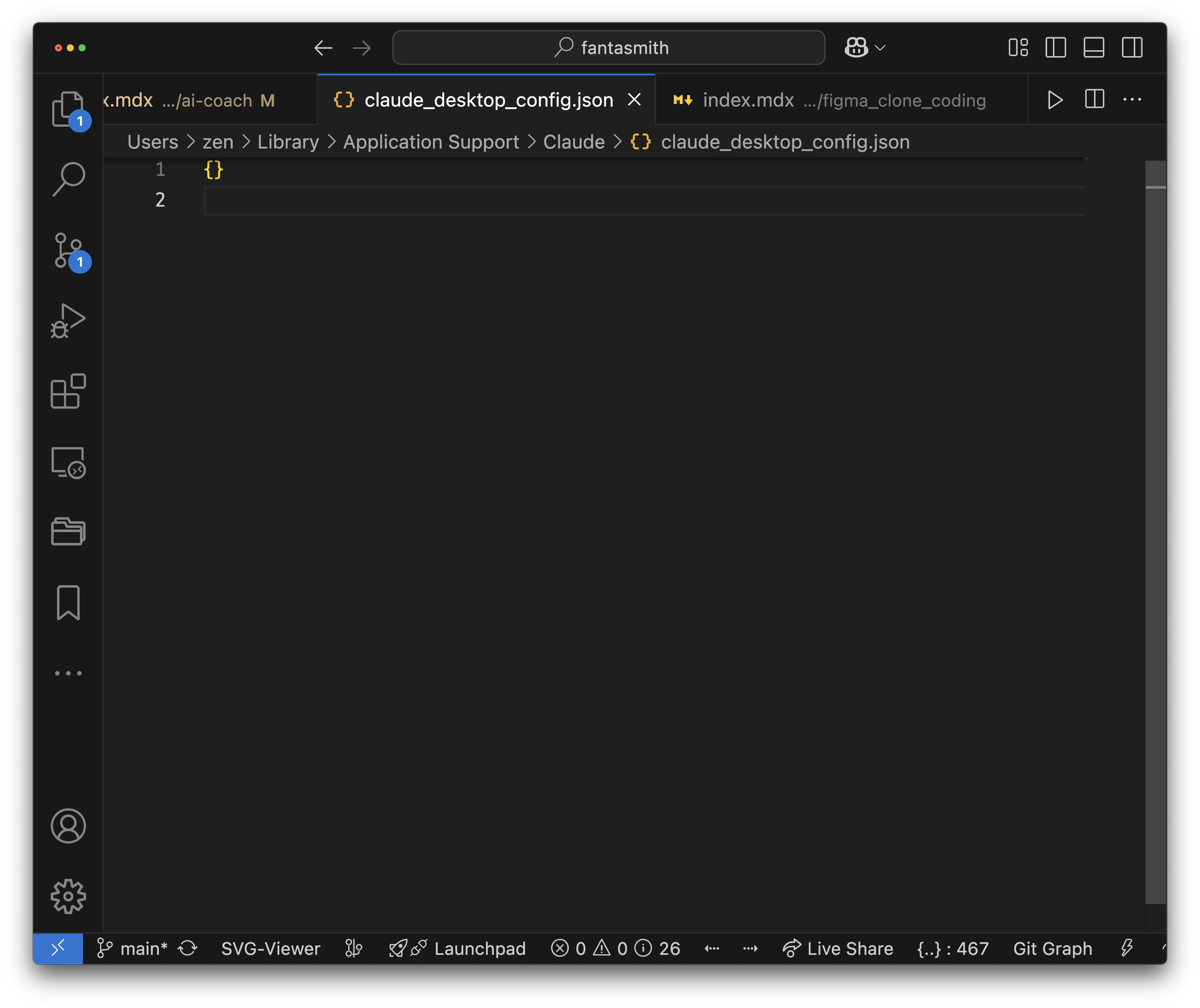Viewport: 1200px width, 1008px height.
Task: Open the Accounts menu
Action: click(x=68, y=826)
